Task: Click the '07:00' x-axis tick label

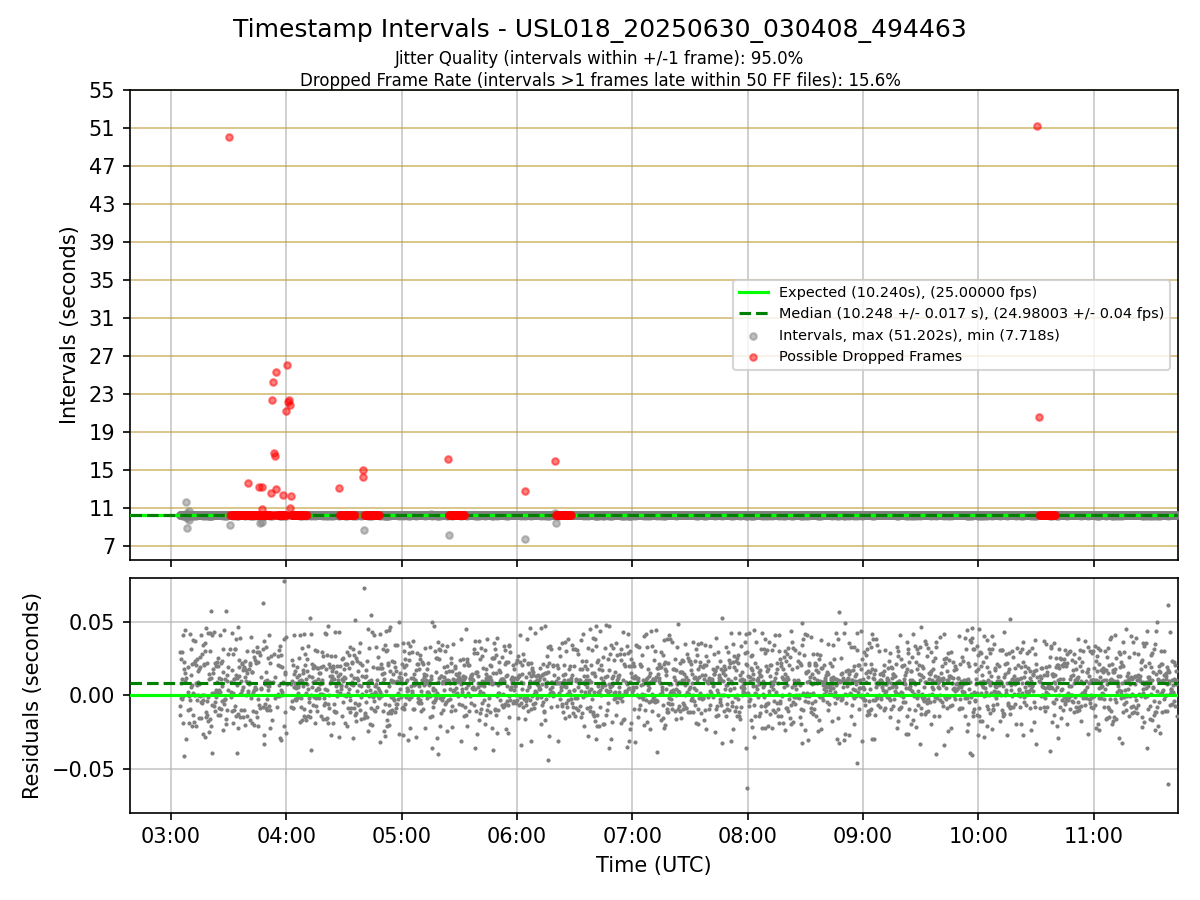Action: pyautogui.click(x=632, y=834)
